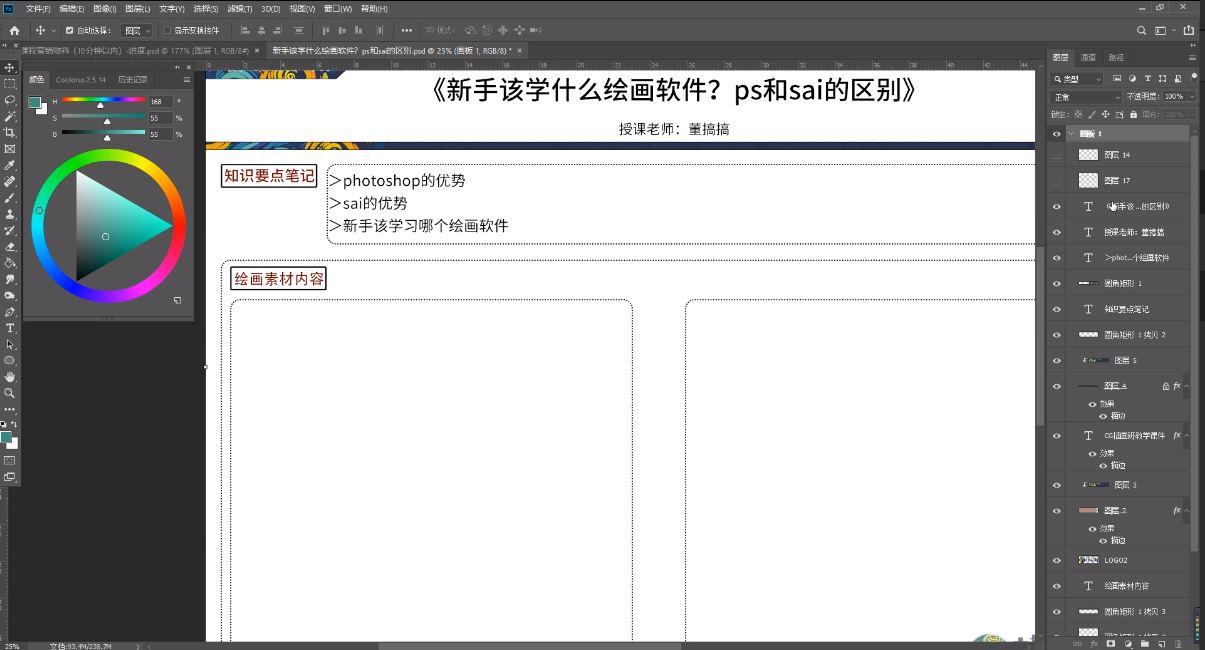Click lock position icon in Layers panel

1105,114
